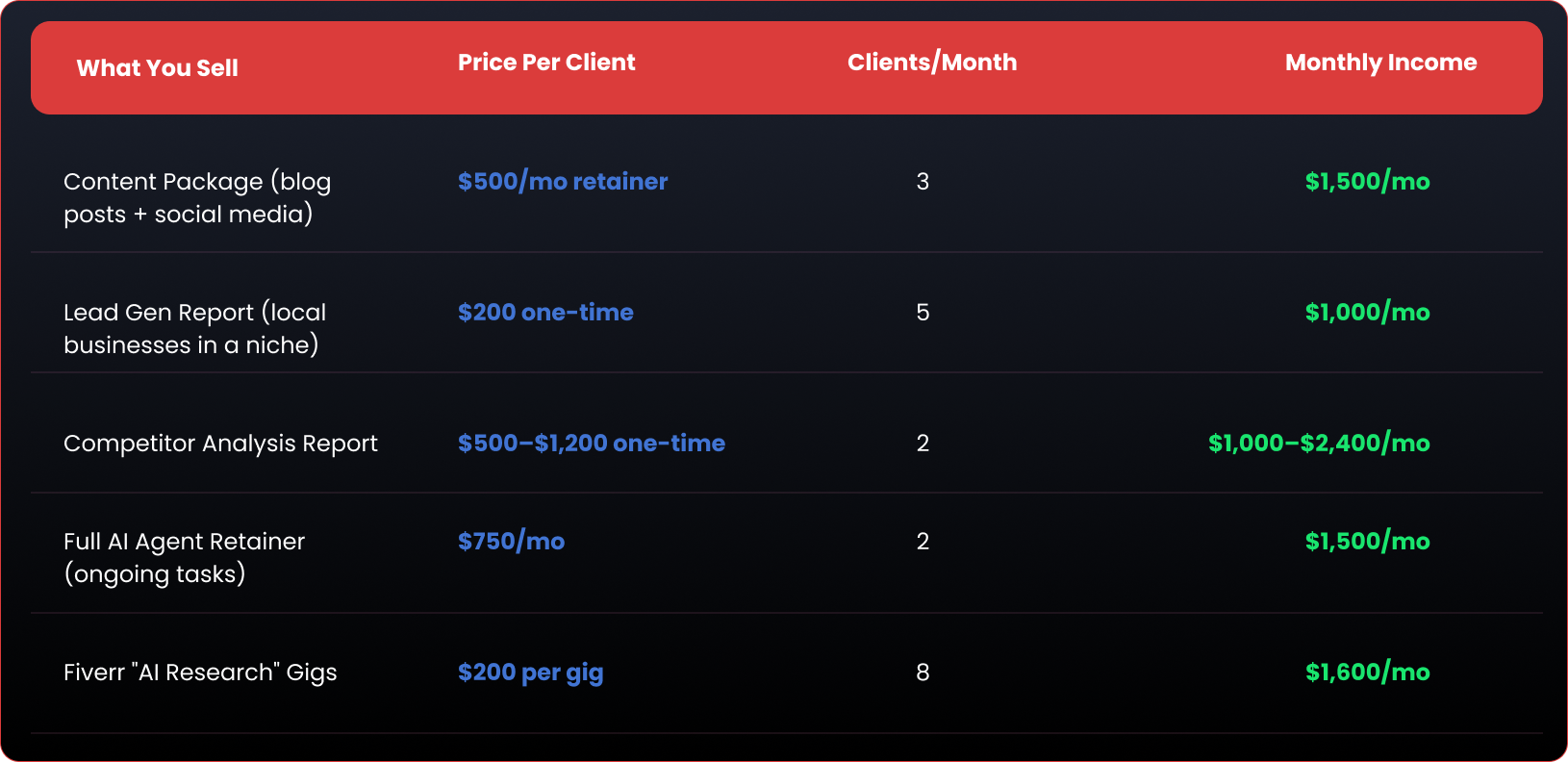
Task: Select the "Clients/Month" header
Action: (931, 63)
